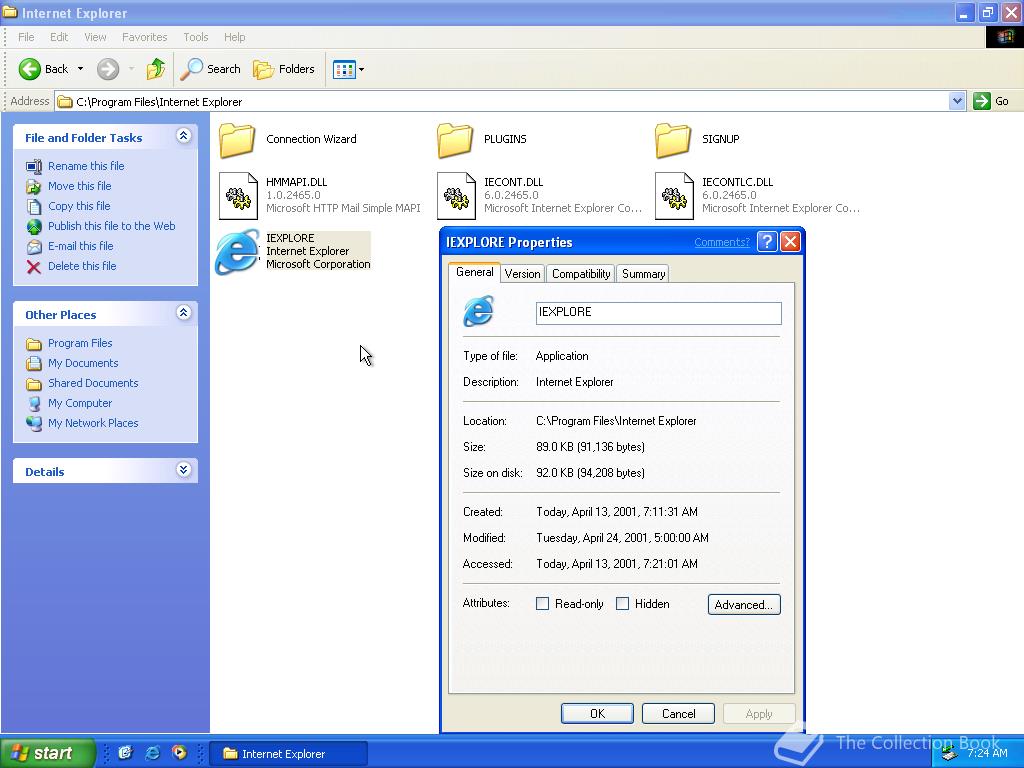
Task: Launch Internet Explorer from Quick Launch
Action: pyautogui.click(x=152, y=753)
